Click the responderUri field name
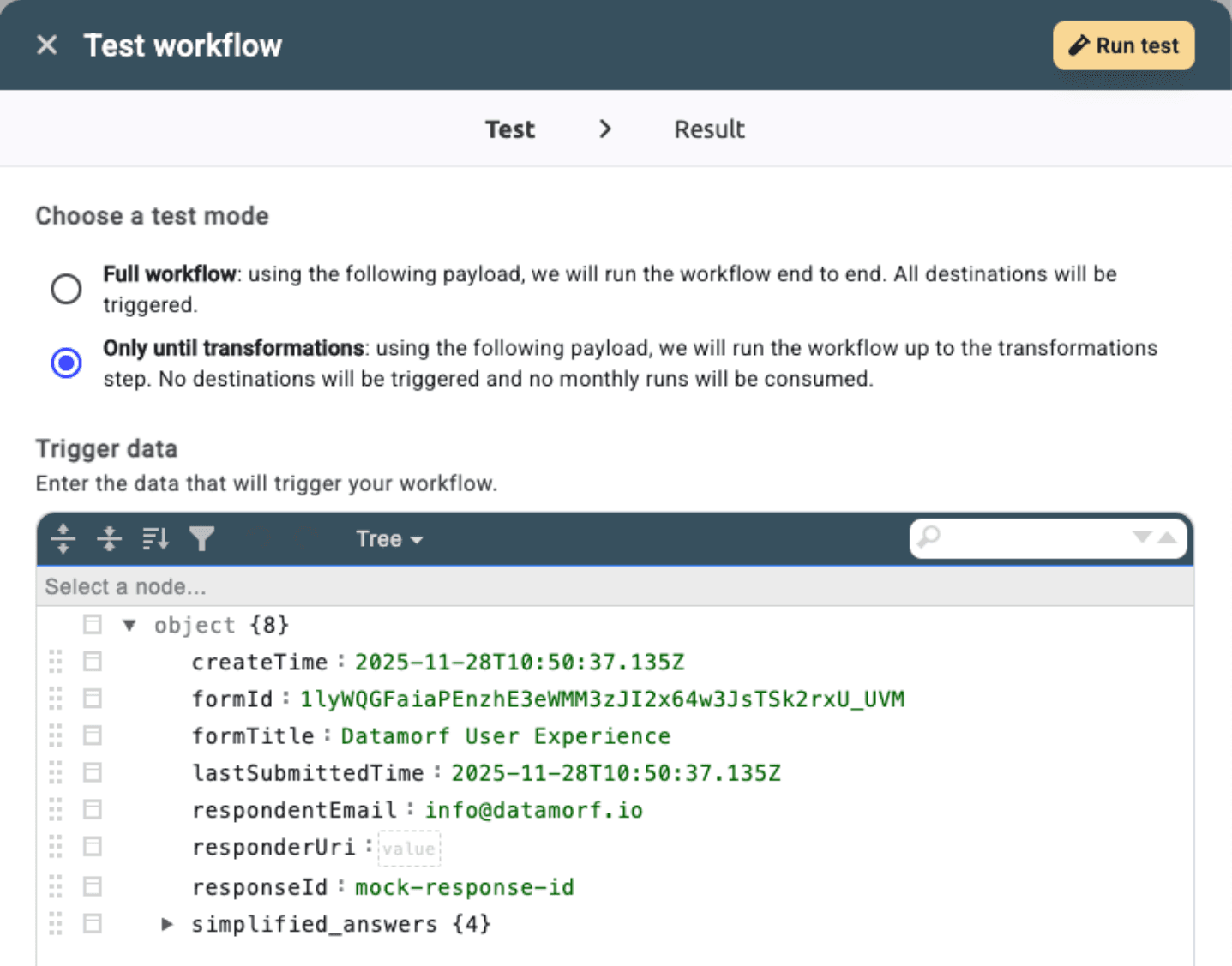The height and width of the screenshot is (966, 1232). click(x=273, y=847)
